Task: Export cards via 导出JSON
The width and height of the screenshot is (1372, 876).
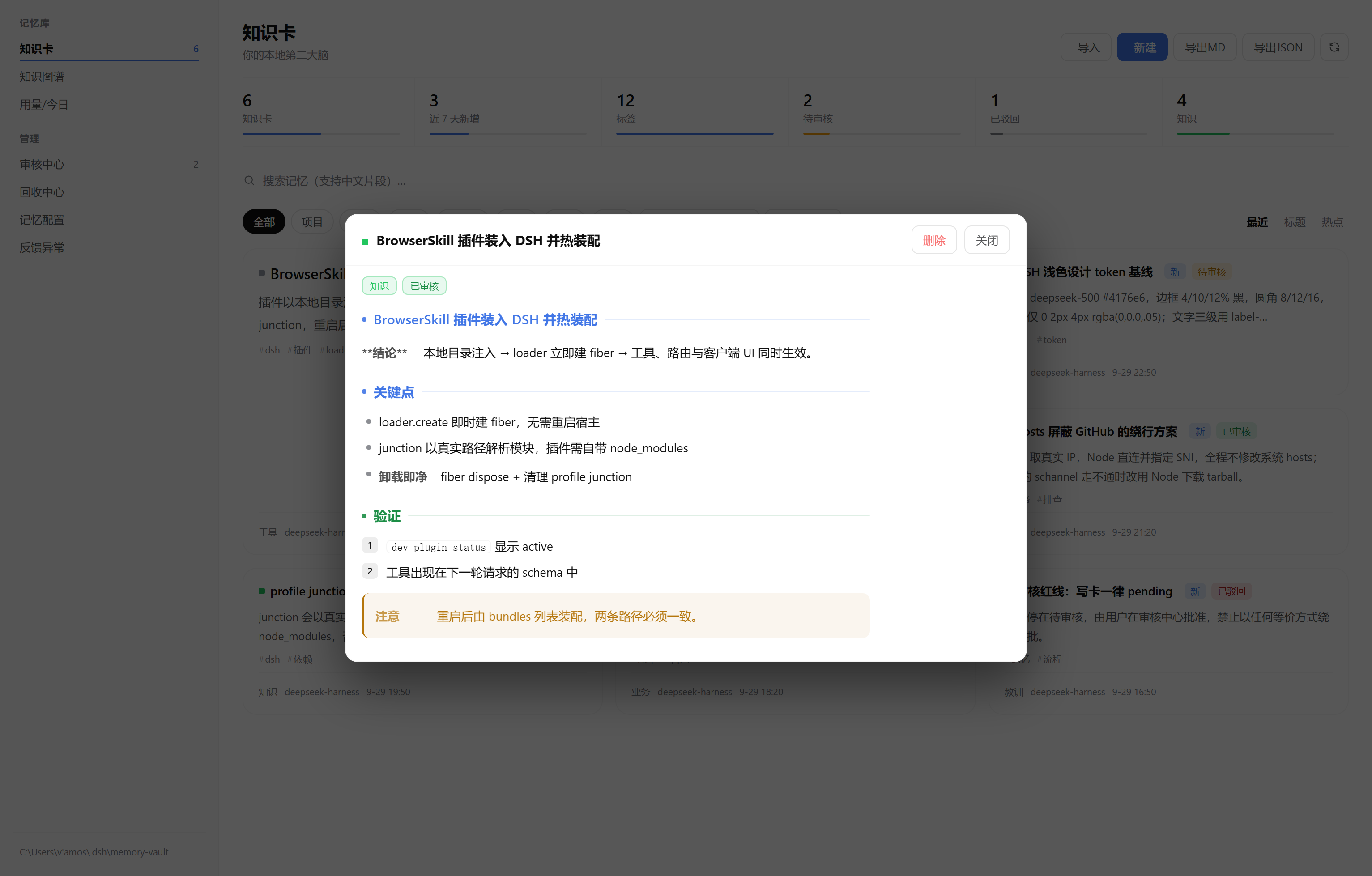Action: (x=1278, y=47)
